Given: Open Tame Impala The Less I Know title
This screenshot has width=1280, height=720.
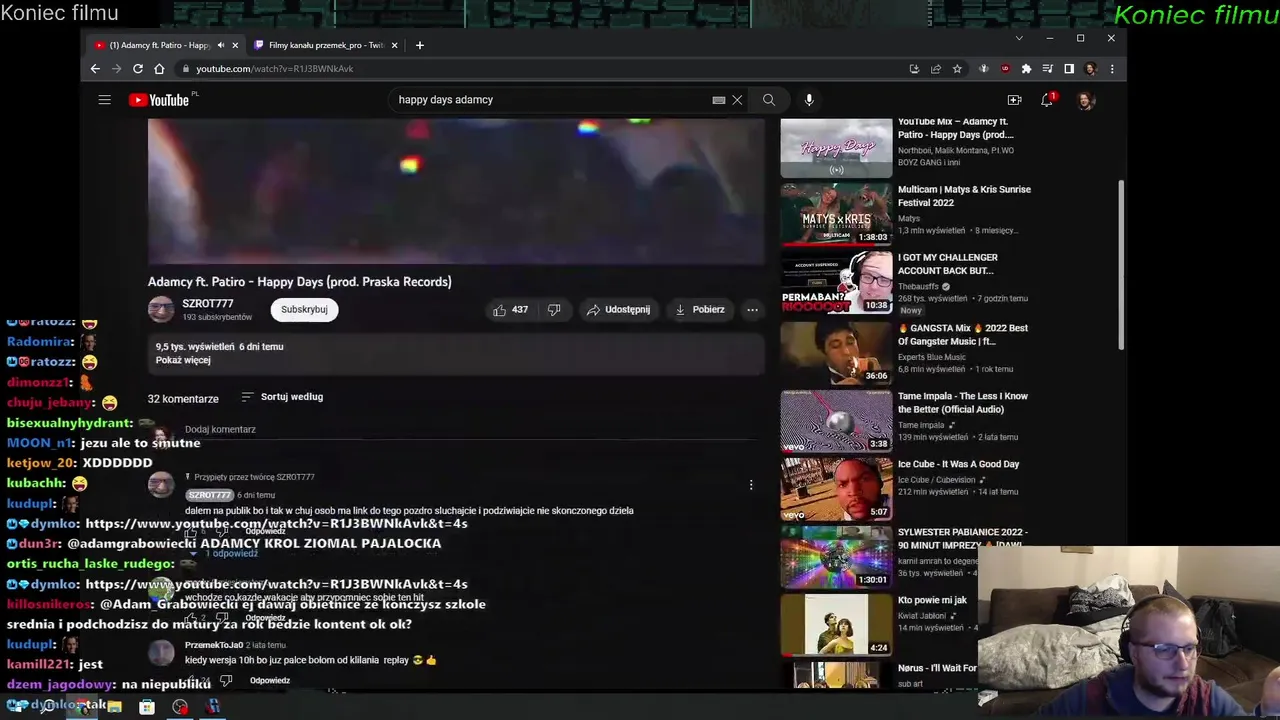Looking at the screenshot, I should 963,402.
